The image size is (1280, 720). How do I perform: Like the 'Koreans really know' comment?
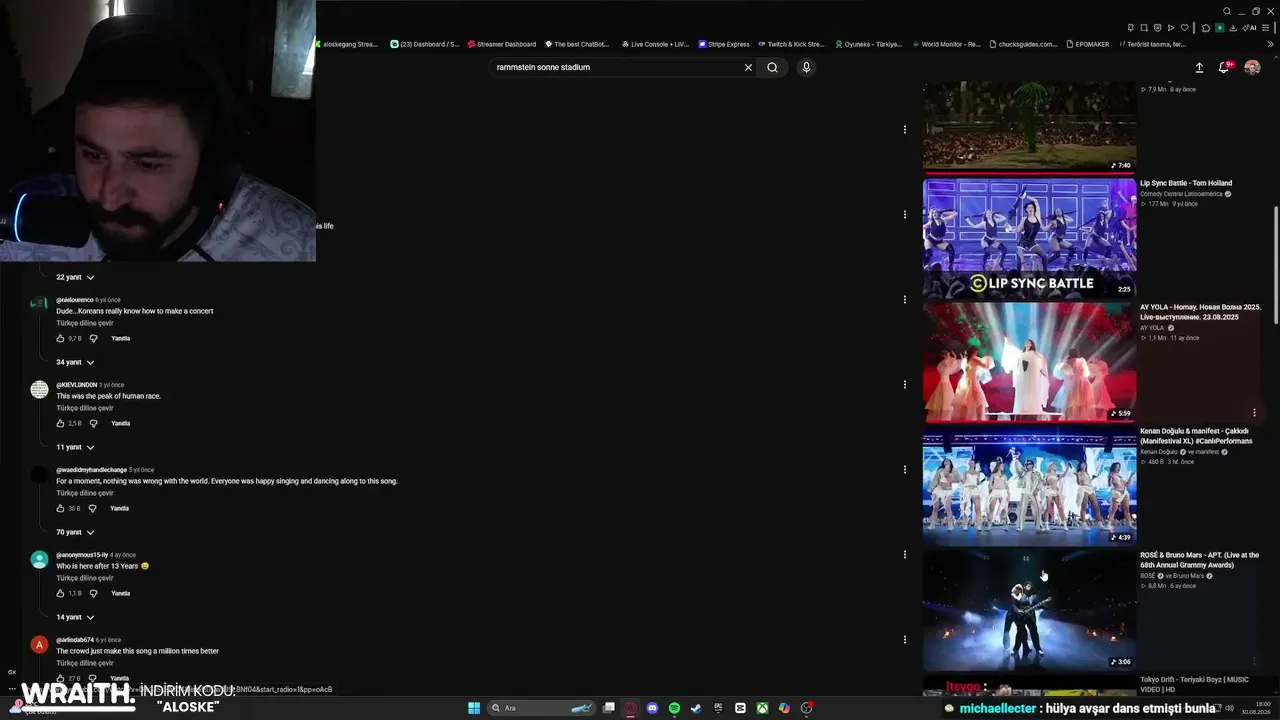(60, 338)
